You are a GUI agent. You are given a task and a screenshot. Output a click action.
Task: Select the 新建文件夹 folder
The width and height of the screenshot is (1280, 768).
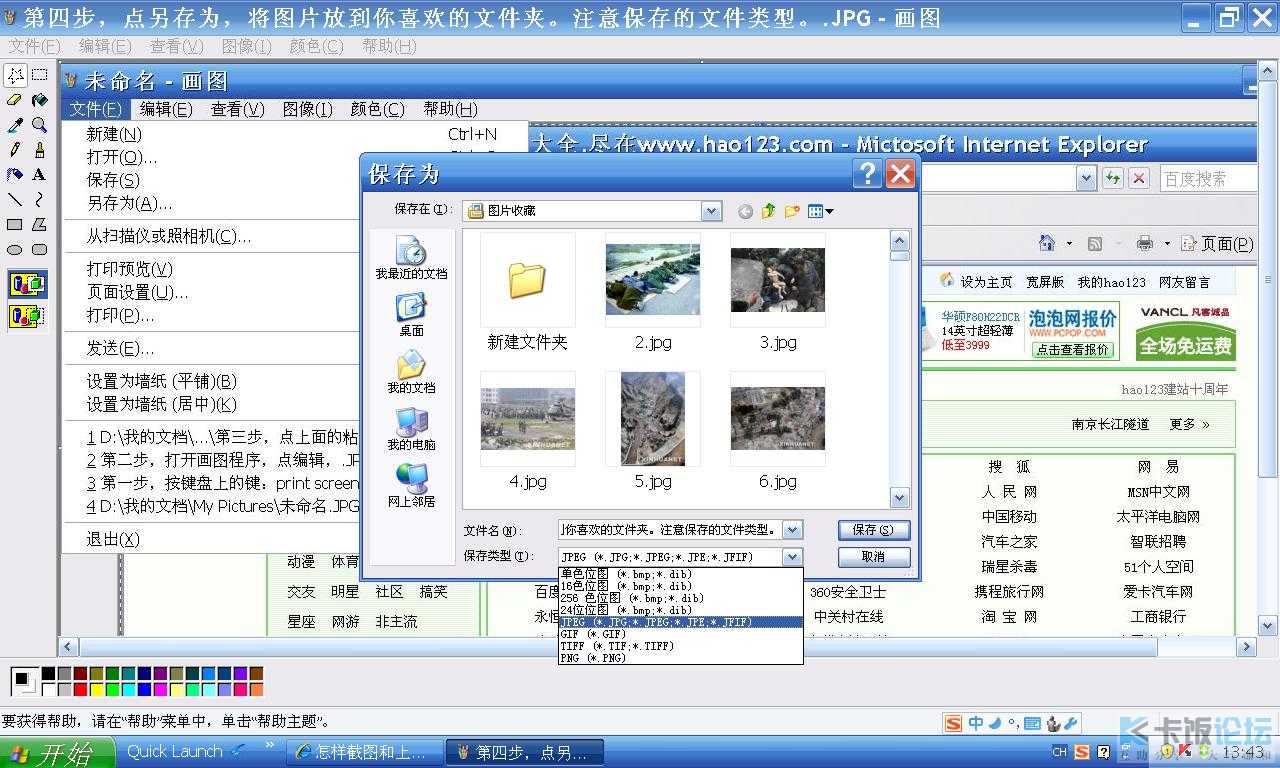(x=527, y=295)
